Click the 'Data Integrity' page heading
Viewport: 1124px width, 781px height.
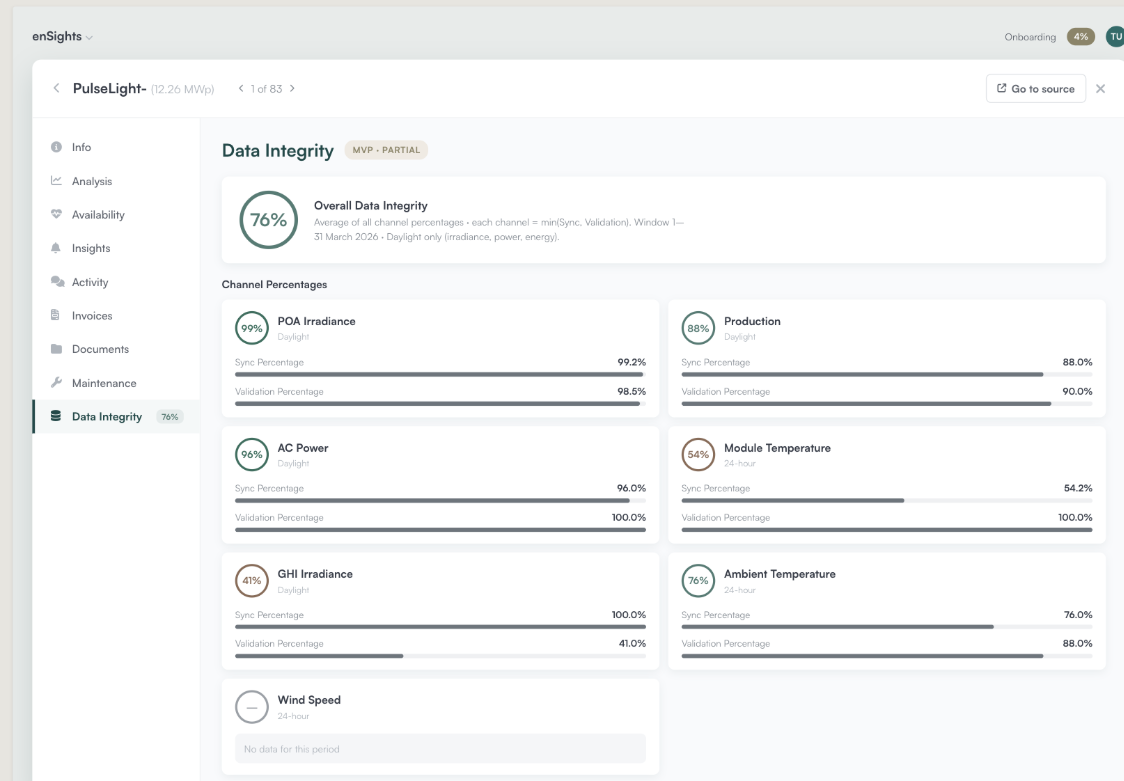[277, 150]
